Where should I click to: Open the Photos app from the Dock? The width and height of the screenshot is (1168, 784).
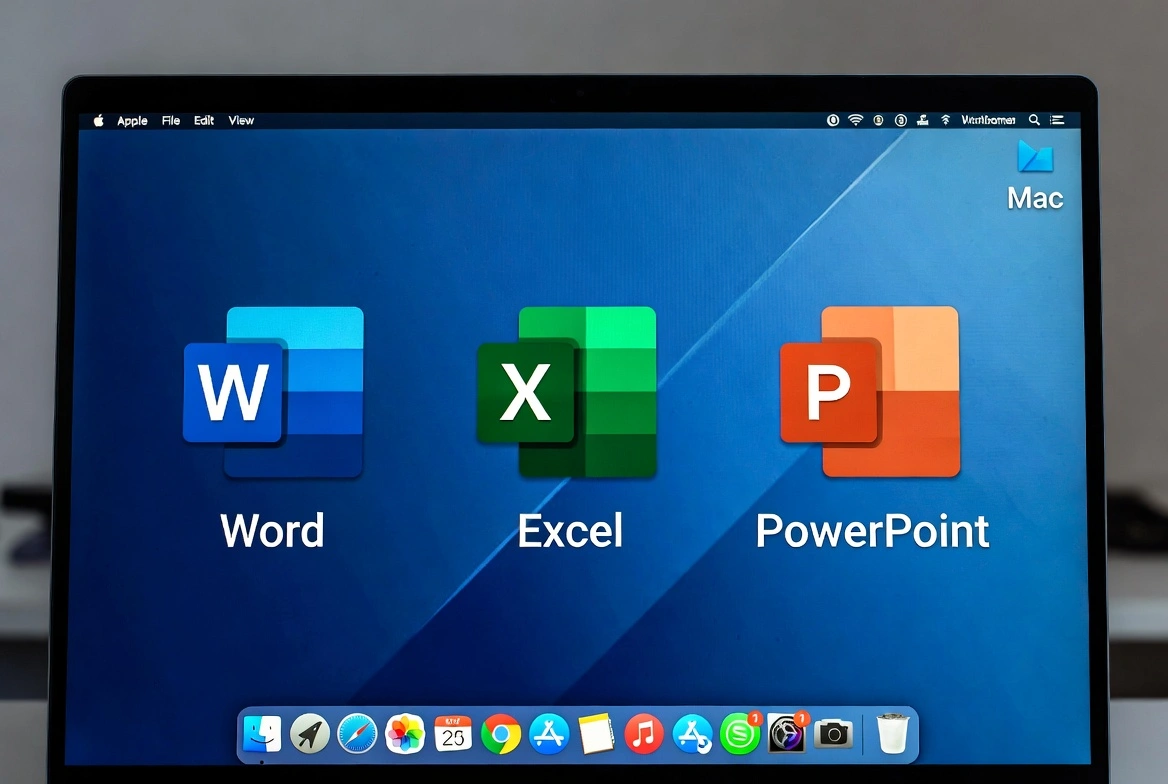[404, 733]
